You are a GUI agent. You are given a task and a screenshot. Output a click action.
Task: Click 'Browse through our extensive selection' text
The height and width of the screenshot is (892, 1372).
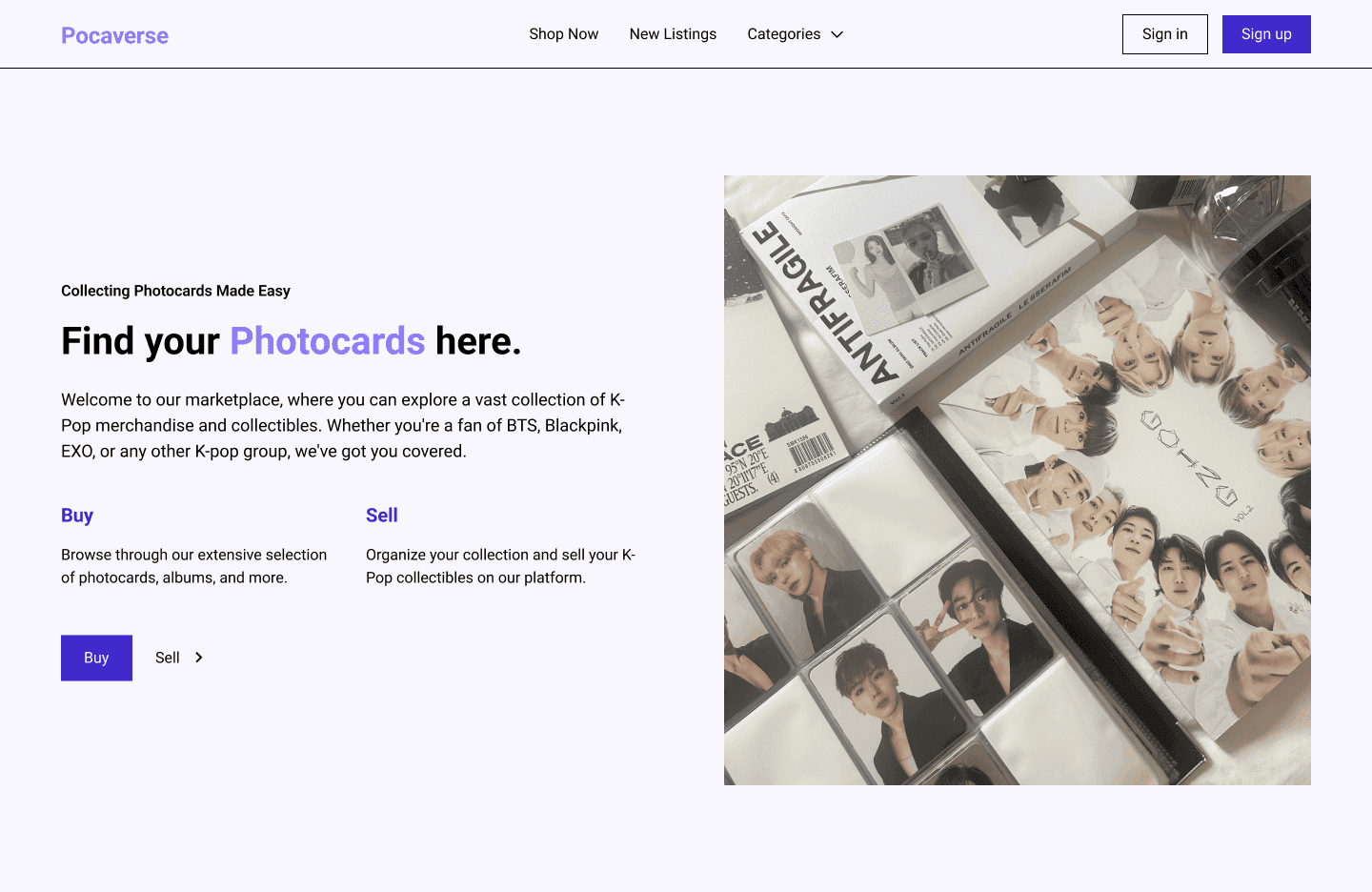194,566
